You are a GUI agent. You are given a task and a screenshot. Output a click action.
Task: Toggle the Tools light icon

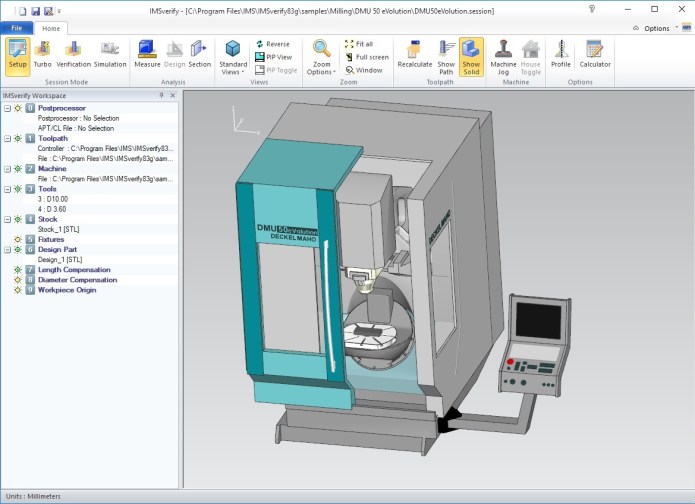pyautogui.click(x=18, y=189)
